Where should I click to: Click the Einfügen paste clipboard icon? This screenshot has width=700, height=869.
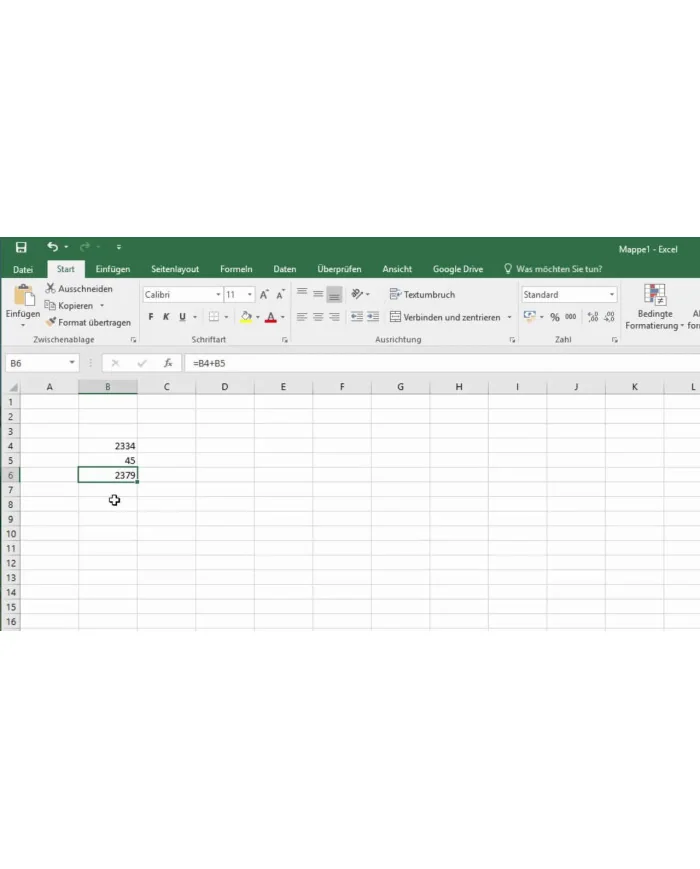(x=24, y=295)
